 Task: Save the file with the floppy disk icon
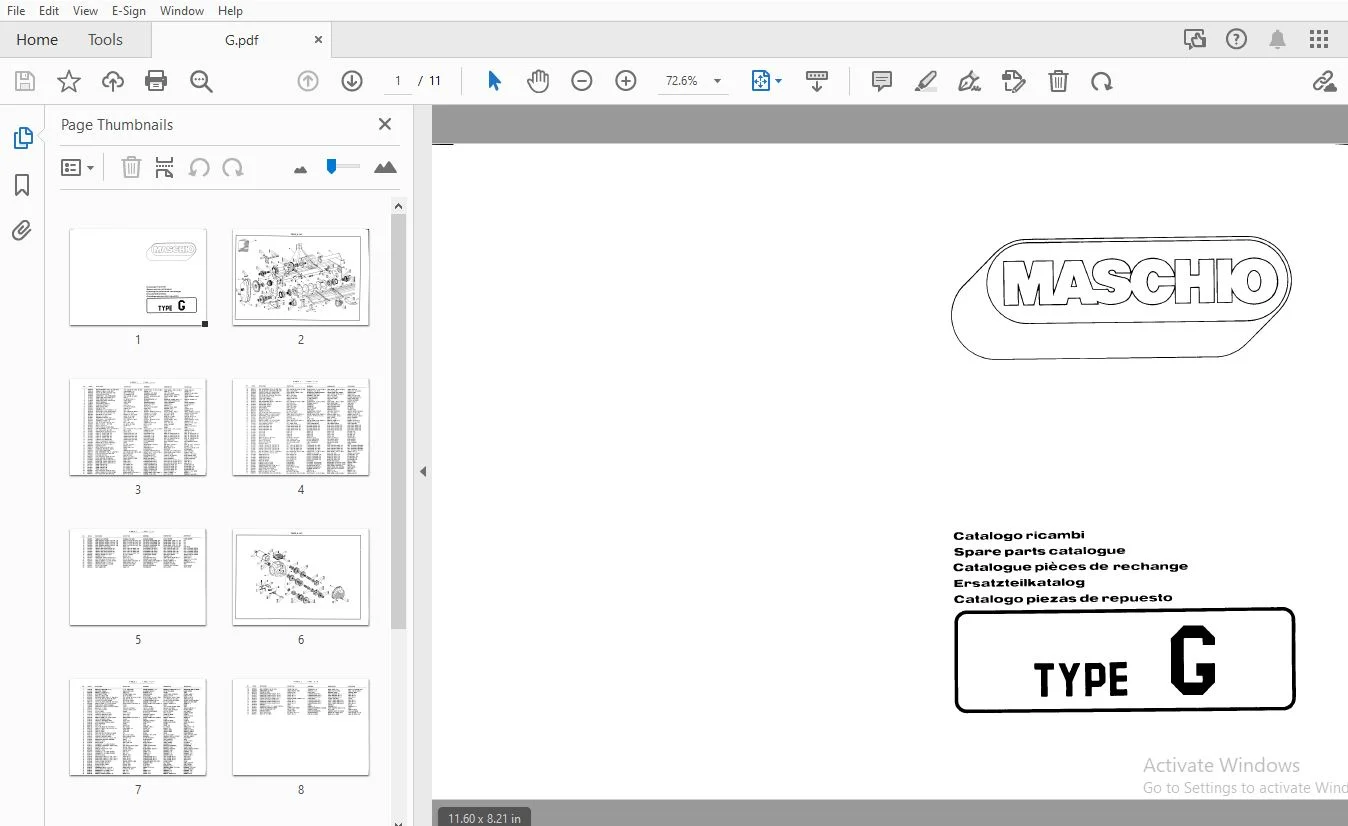coord(25,81)
